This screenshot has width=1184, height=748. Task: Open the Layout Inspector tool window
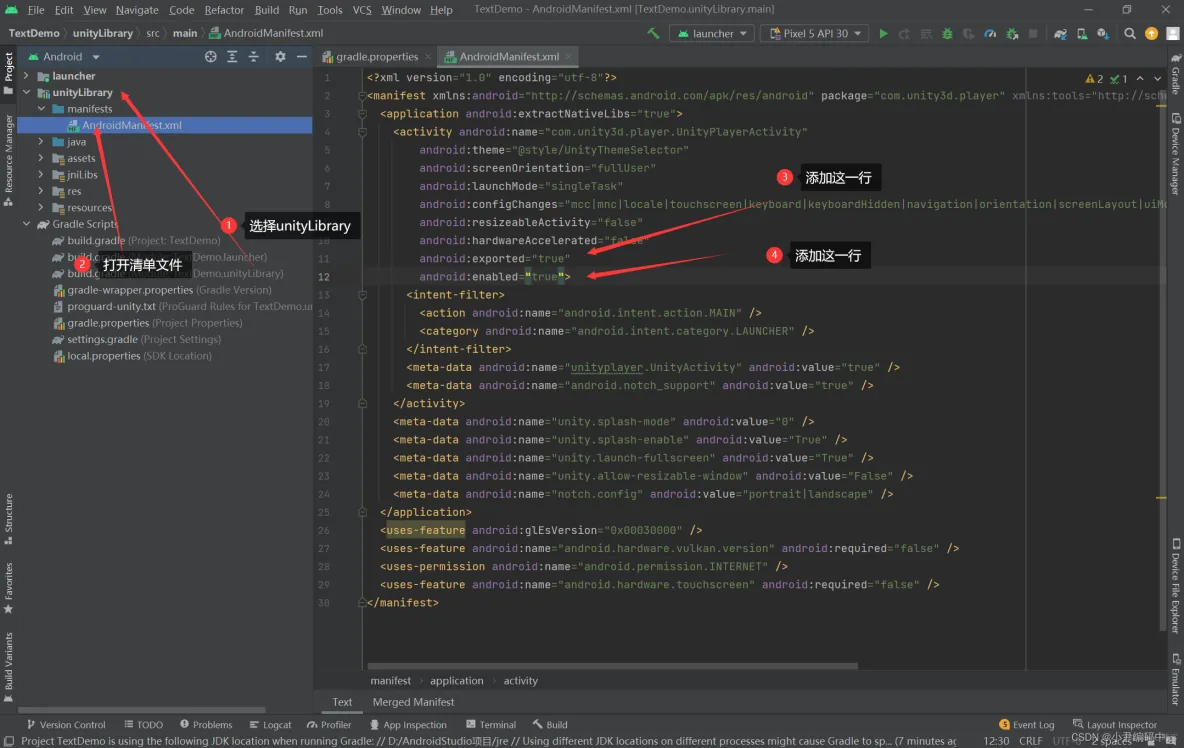[1115, 725]
